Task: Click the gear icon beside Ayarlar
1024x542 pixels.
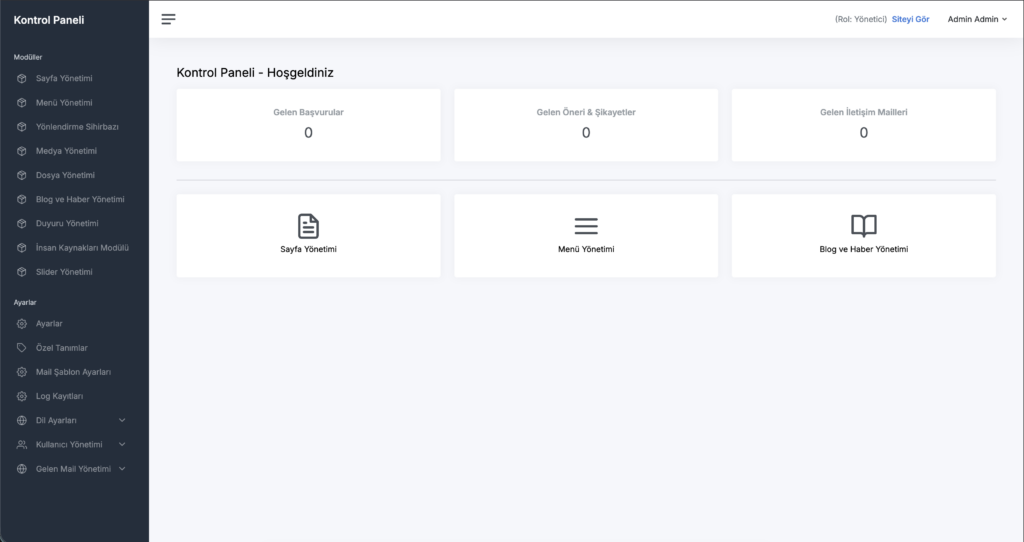Action: [22, 324]
